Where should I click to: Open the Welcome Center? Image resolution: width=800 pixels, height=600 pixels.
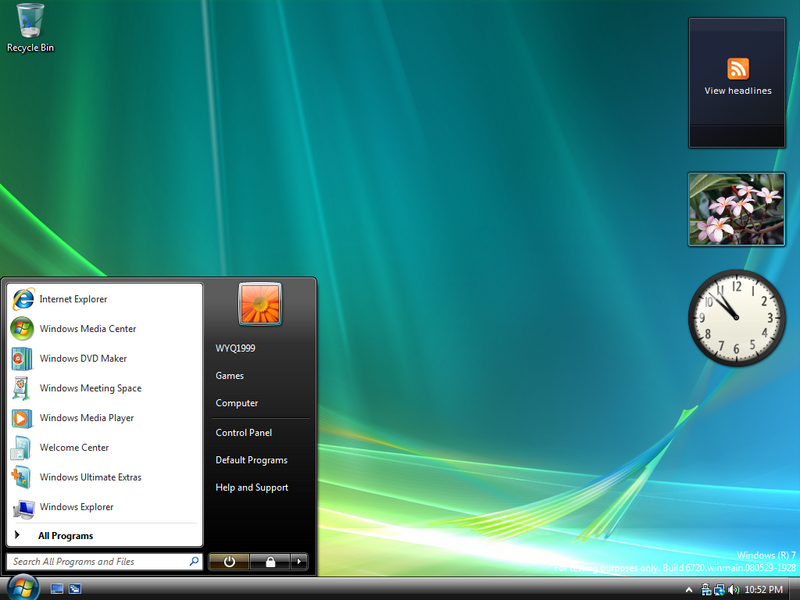point(74,448)
